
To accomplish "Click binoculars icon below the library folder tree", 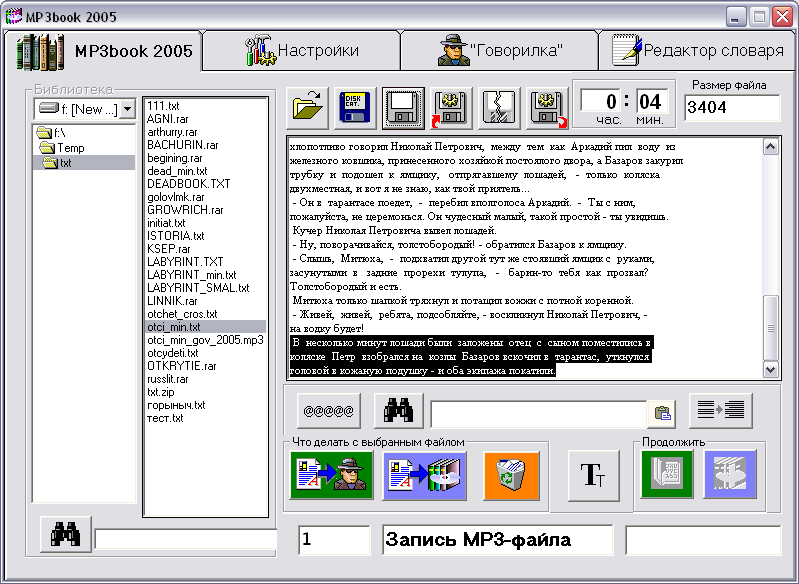I will 66,534.
